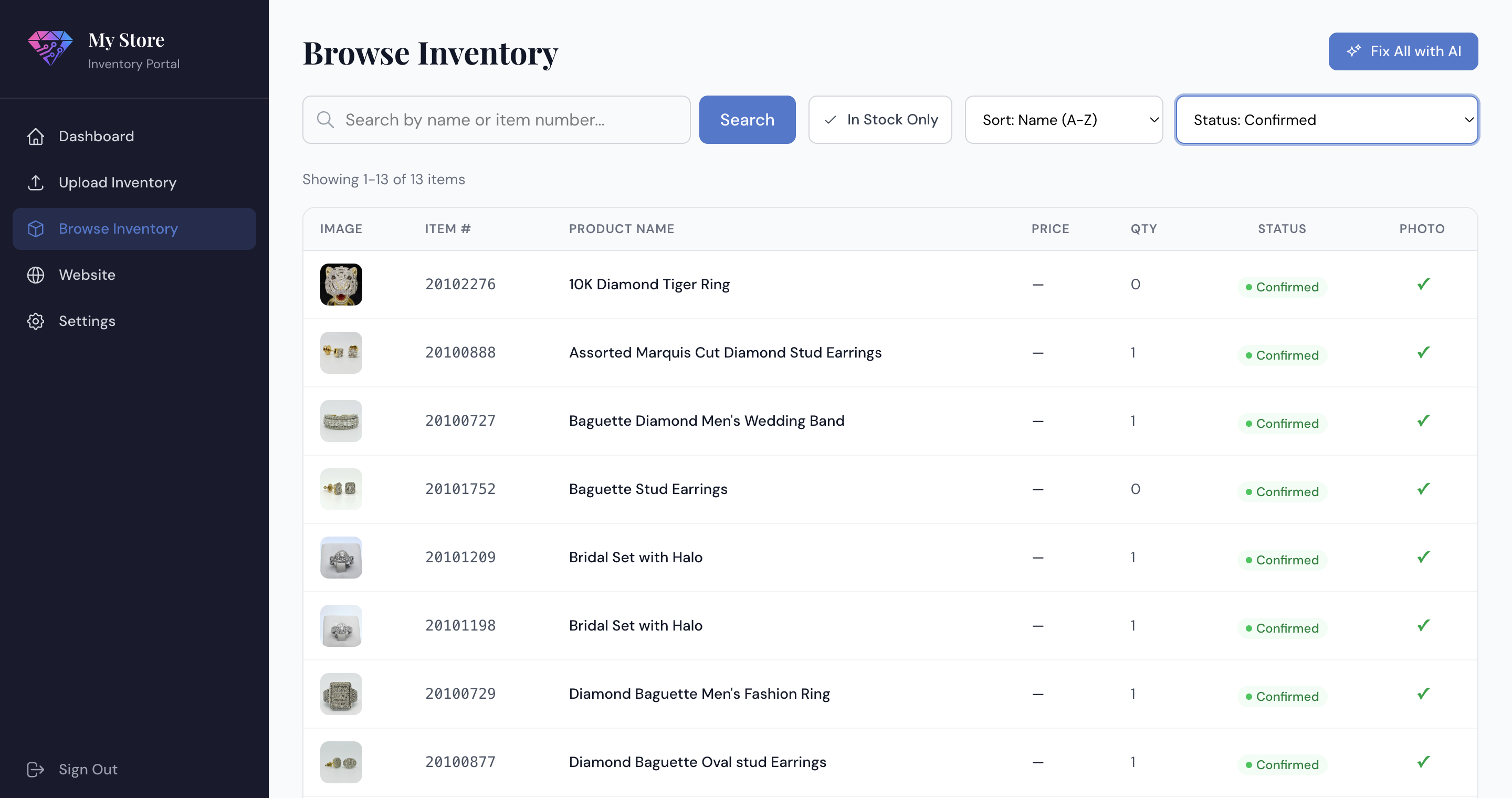Click the sparkle icon on Fix All with AI
The width and height of the screenshot is (1512, 798).
point(1354,51)
